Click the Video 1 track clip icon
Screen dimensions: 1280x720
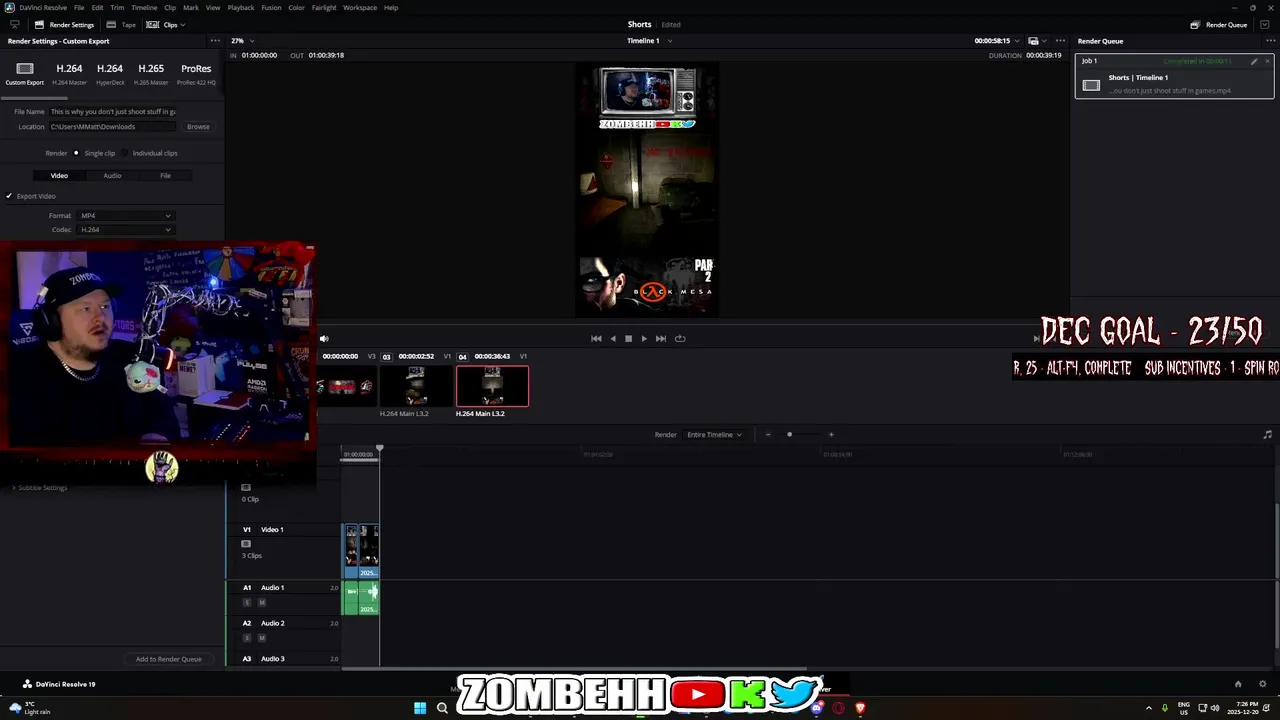[246, 543]
